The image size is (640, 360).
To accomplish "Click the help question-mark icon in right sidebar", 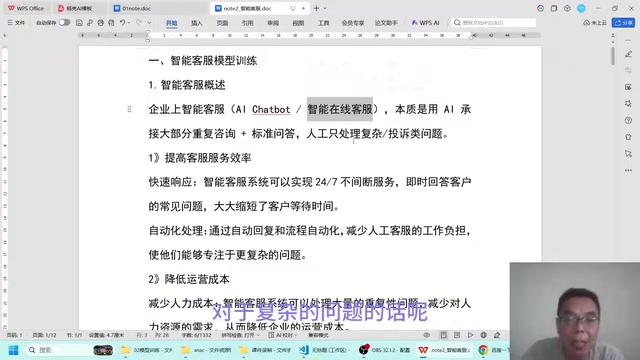I will [x=628, y=120].
